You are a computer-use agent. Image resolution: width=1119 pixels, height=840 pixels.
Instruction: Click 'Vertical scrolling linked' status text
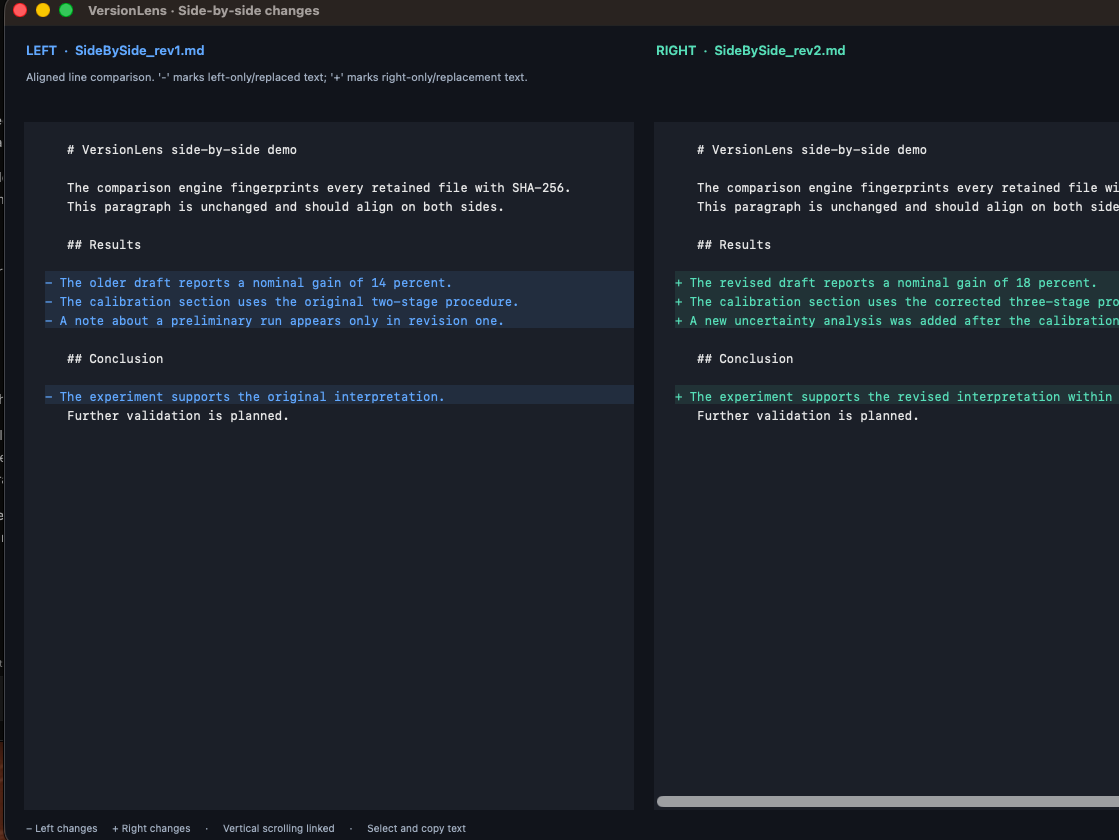click(278, 829)
